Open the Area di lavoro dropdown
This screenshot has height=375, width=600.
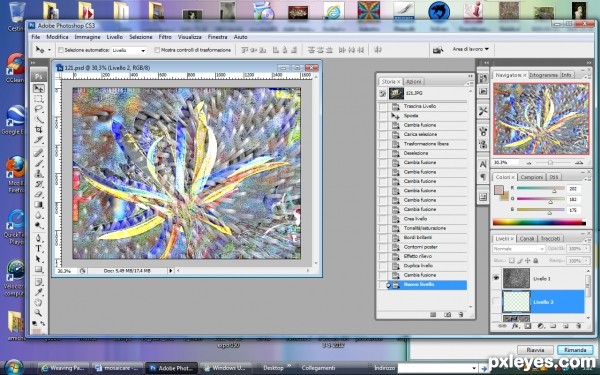coord(470,49)
